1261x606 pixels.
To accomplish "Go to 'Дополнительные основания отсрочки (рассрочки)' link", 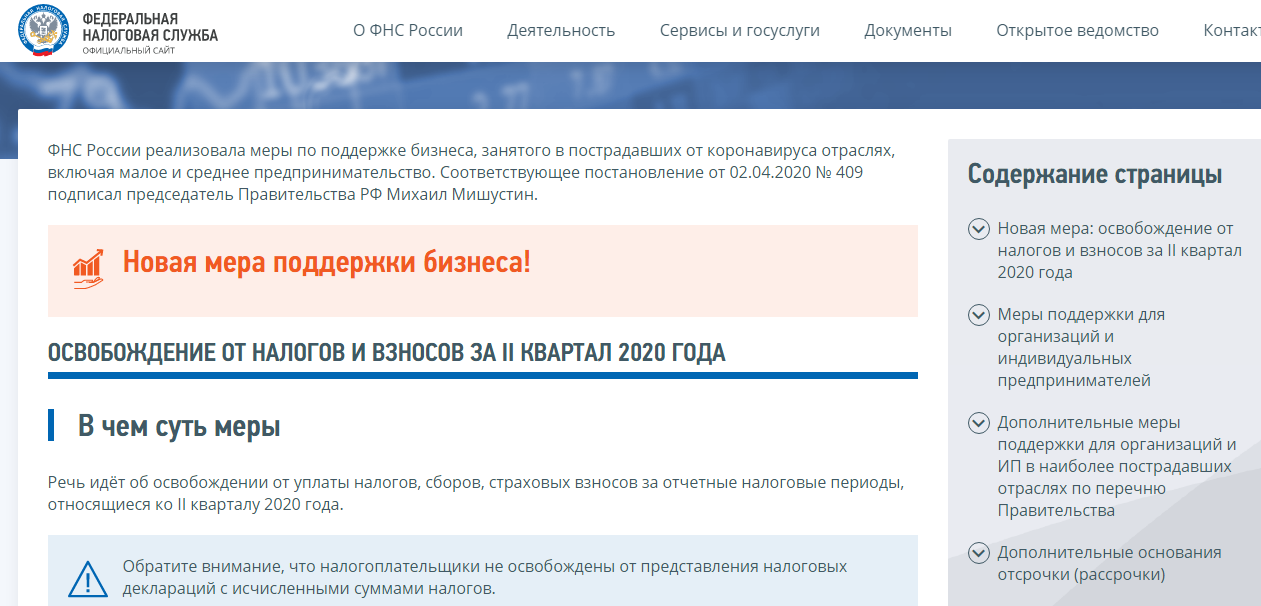I will pyautogui.click(x=1109, y=563).
